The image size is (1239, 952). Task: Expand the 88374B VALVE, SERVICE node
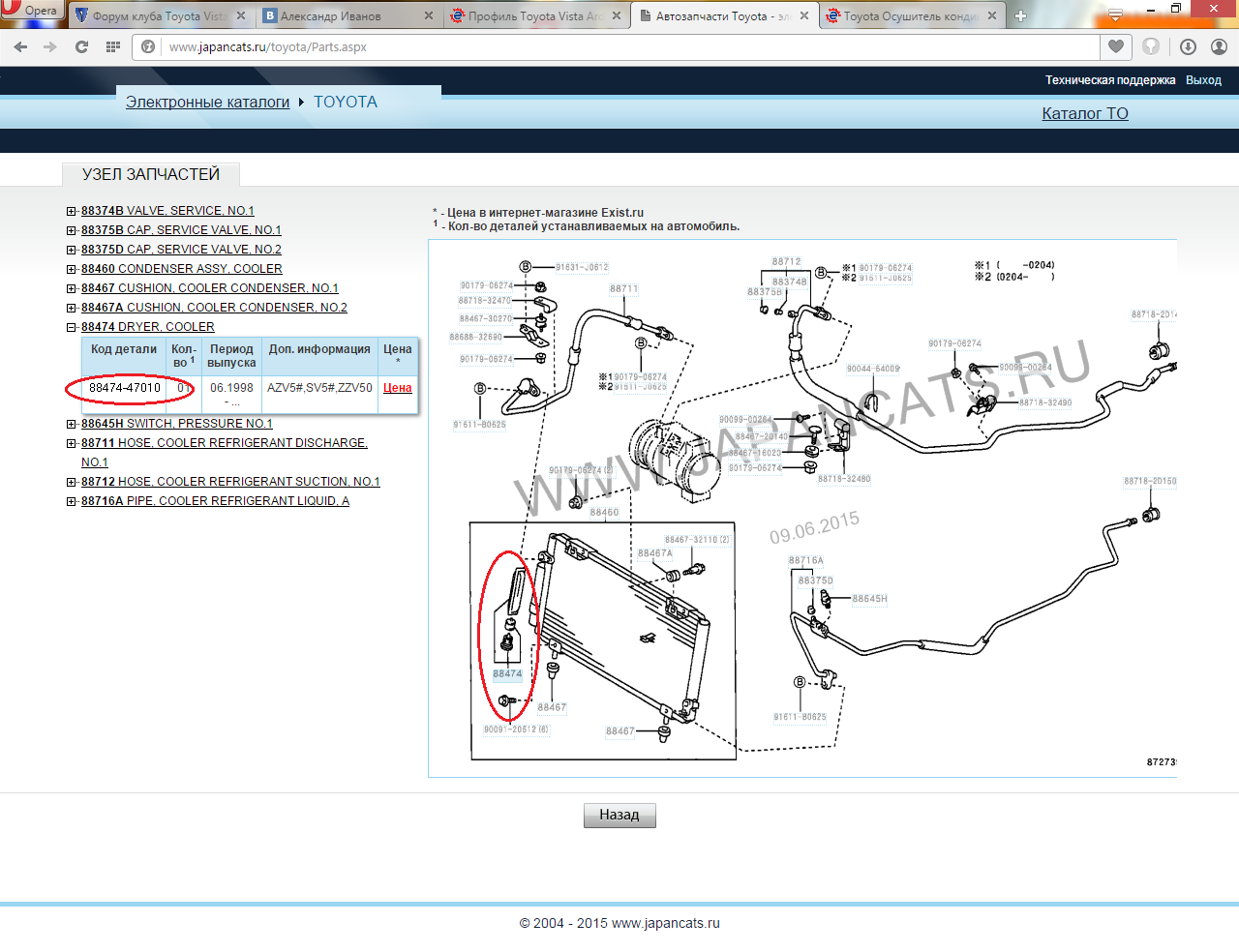pos(72,211)
